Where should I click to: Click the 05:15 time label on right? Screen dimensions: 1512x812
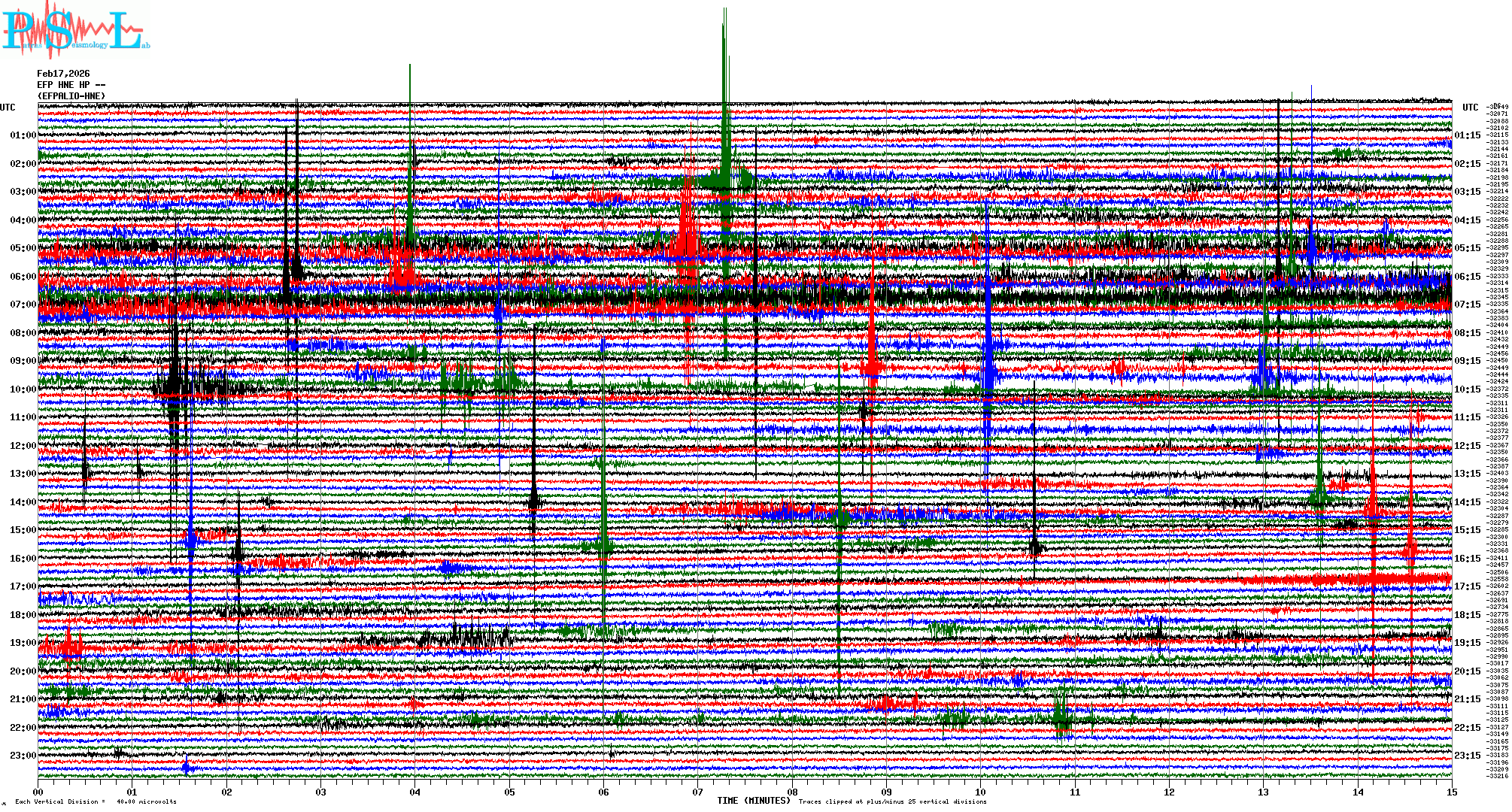coord(1467,248)
